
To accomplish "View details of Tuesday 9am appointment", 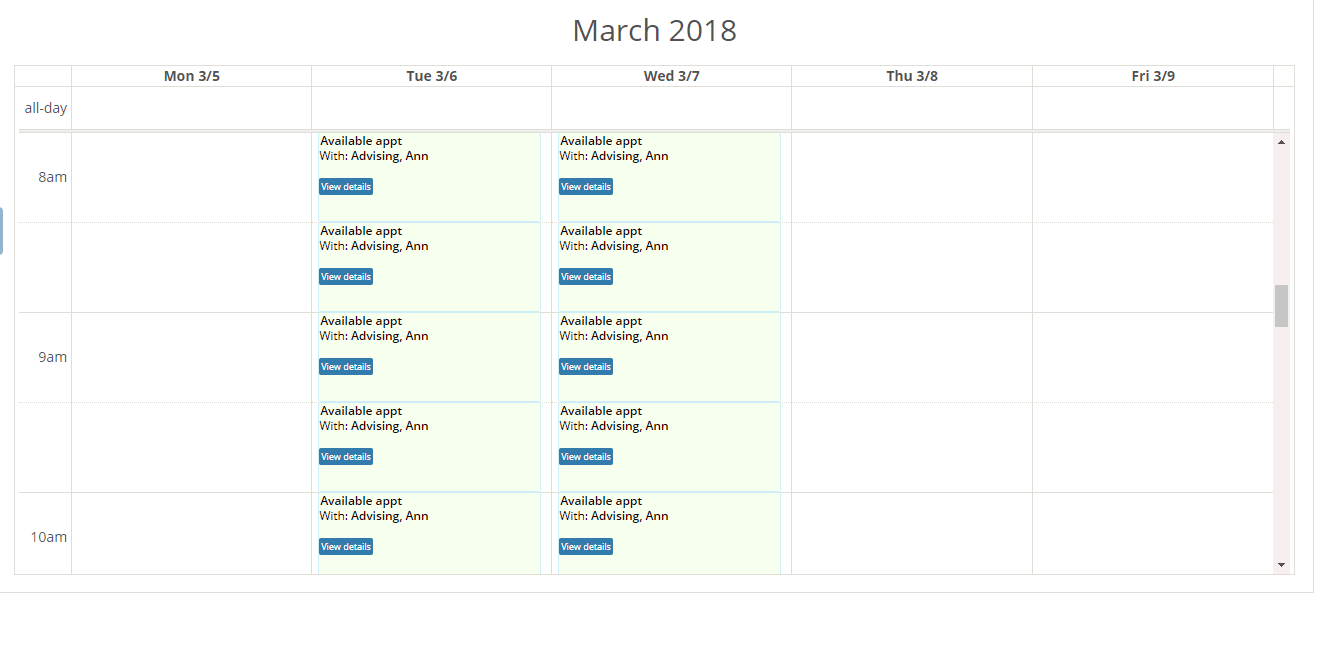I will (x=346, y=367).
